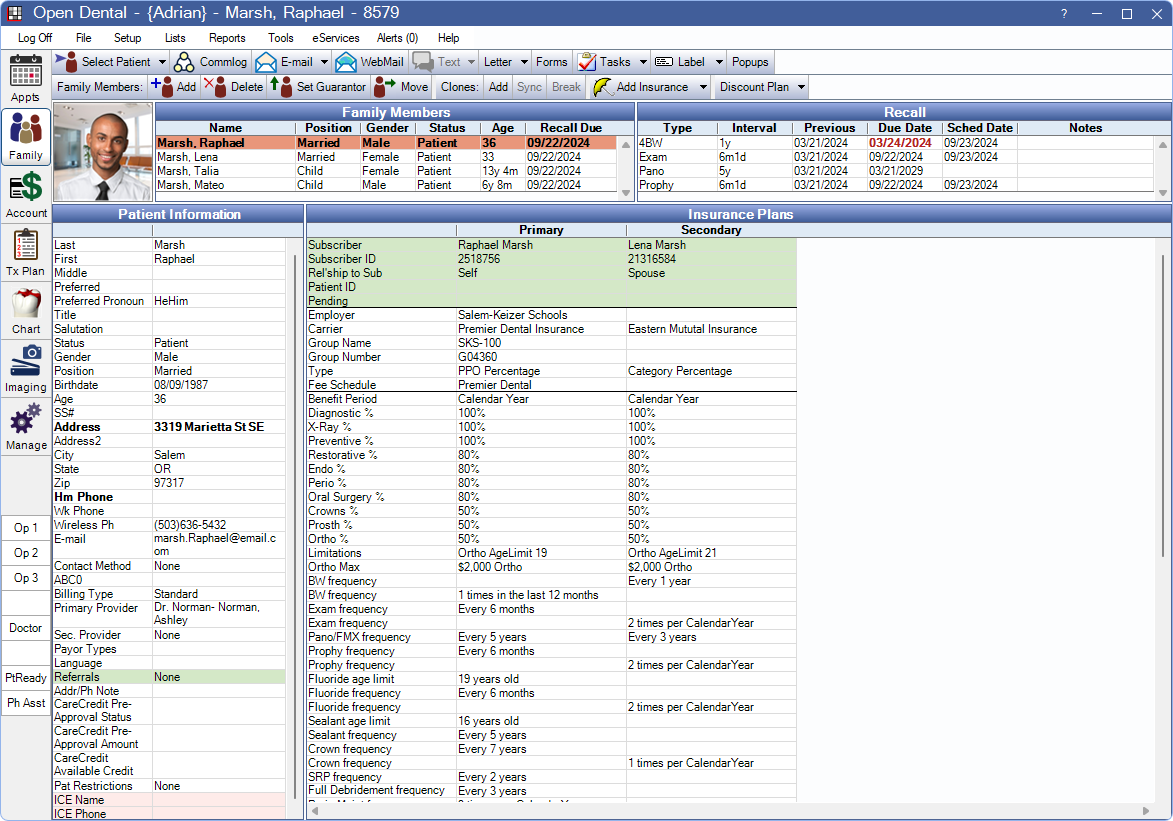The height and width of the screenshot is (821, 1173).
Task: Open the Commlog toolbar button
Action: point(211,62)
